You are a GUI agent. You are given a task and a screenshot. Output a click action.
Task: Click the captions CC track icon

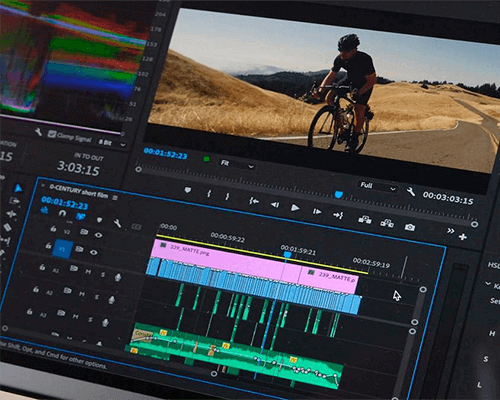coord(136,227)
